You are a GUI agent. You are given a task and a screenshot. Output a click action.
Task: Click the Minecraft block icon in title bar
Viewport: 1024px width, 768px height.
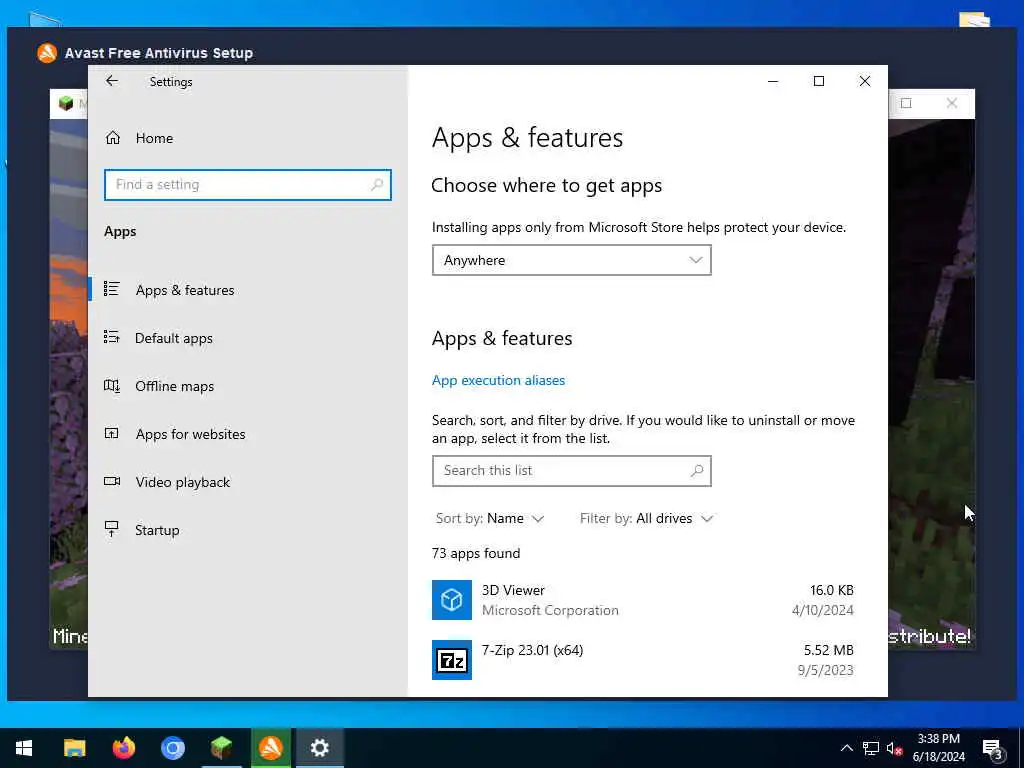[66, 103]
